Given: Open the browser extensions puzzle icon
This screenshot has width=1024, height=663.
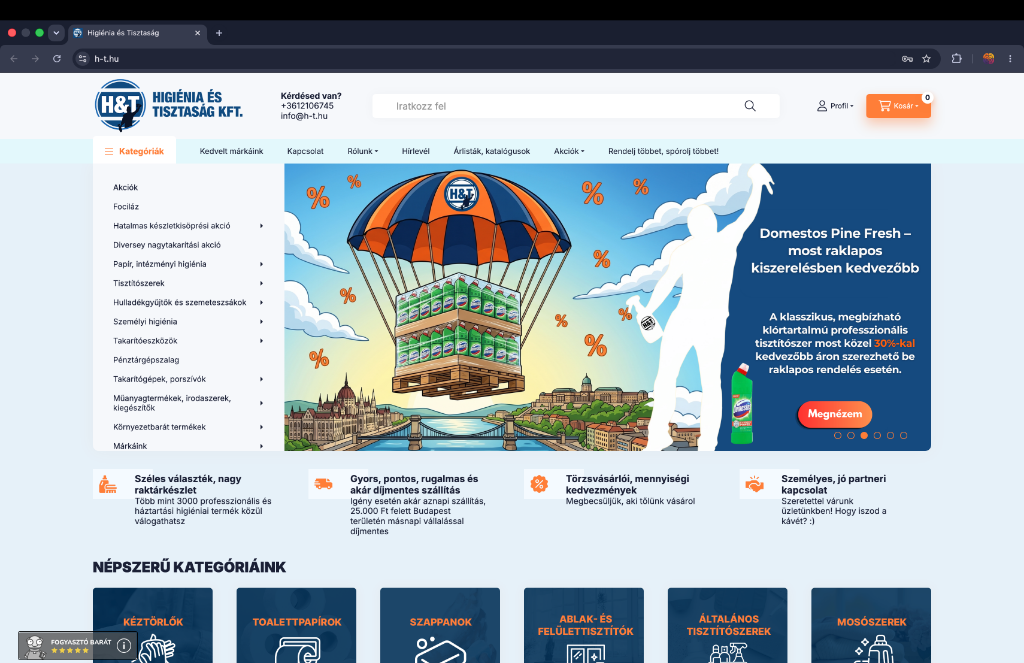Looking at the screenshot, I should [956, 59].
